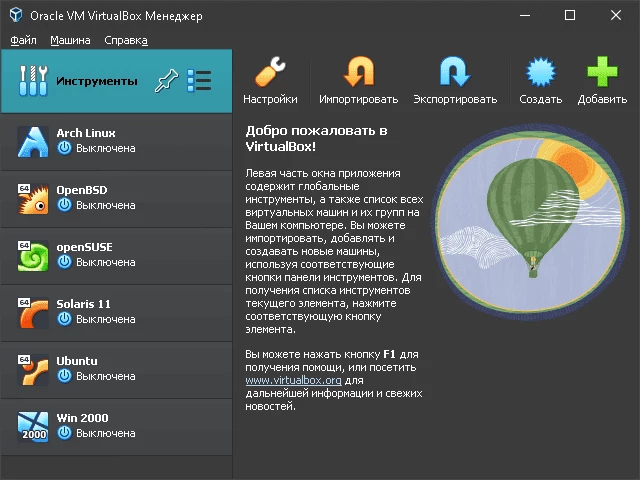
Task: Click the Ubuntu orange logo icon
Action: tap(33, 370)
